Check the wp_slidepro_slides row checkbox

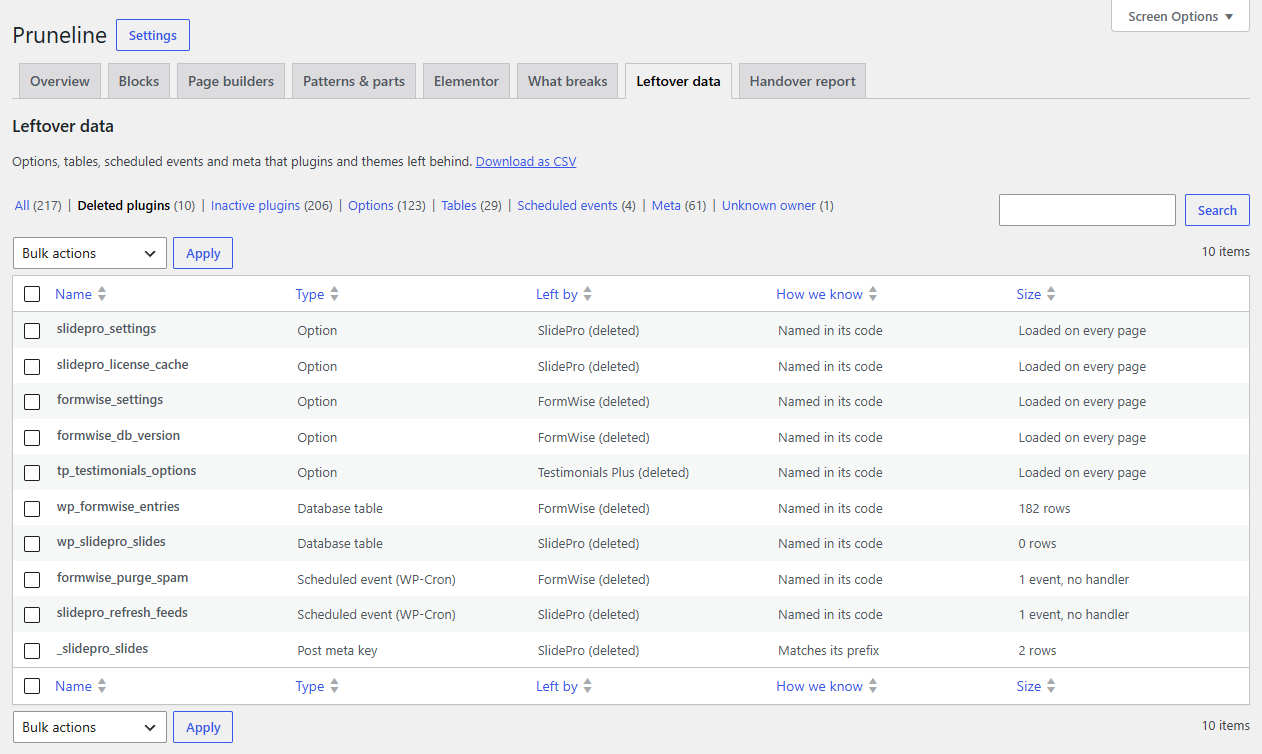coord(32,544)
